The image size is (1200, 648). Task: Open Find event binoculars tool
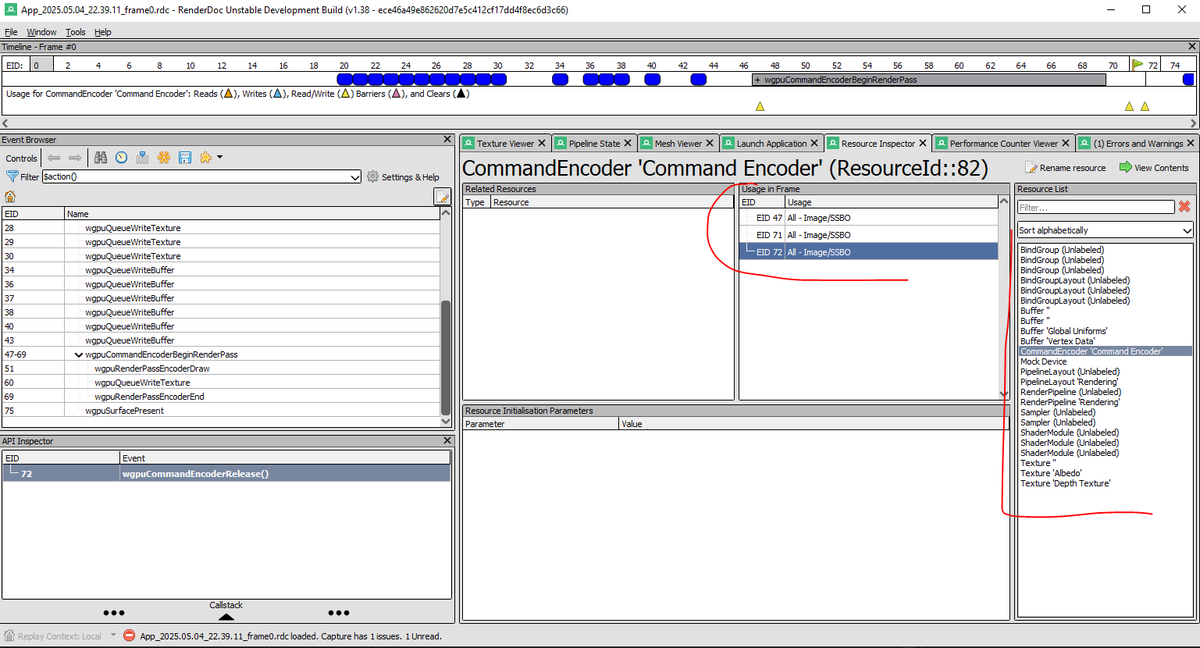[x=100, y=158]
